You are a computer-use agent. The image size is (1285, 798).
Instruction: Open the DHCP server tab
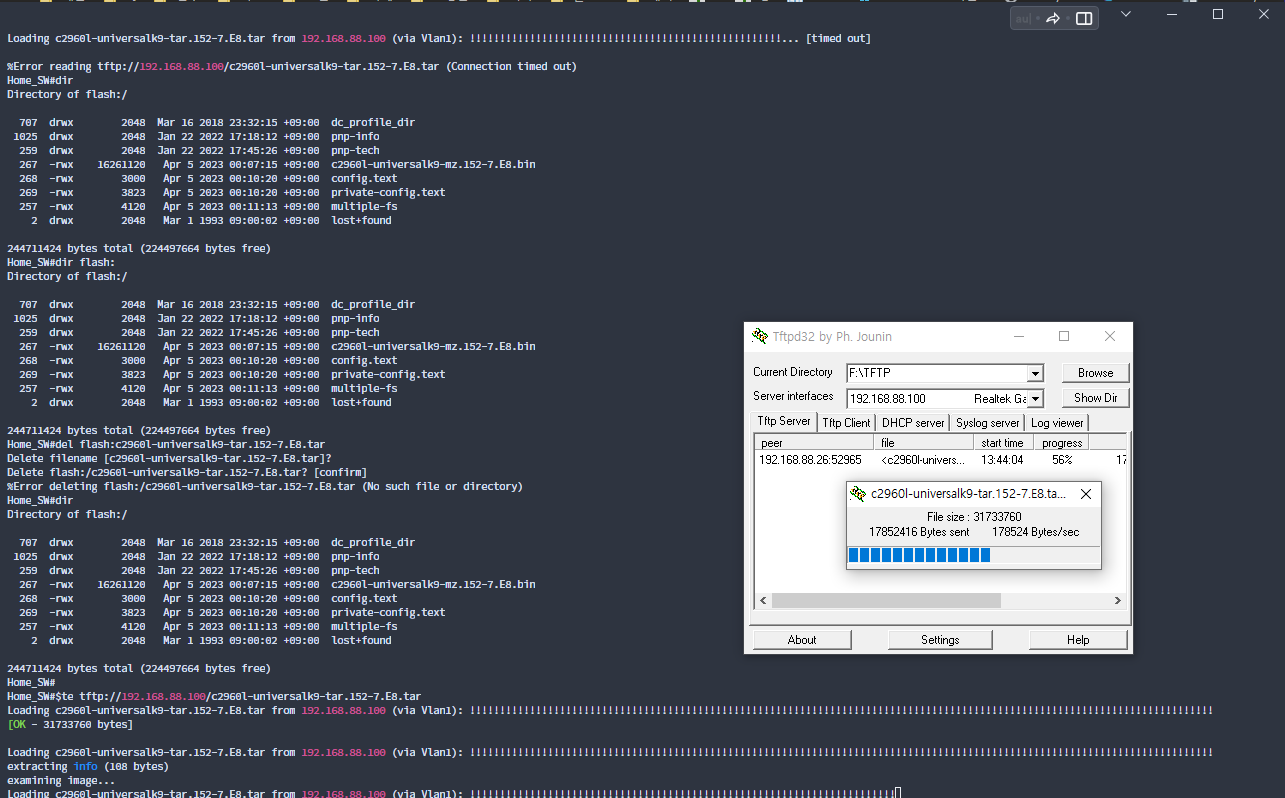pos(913,423)
